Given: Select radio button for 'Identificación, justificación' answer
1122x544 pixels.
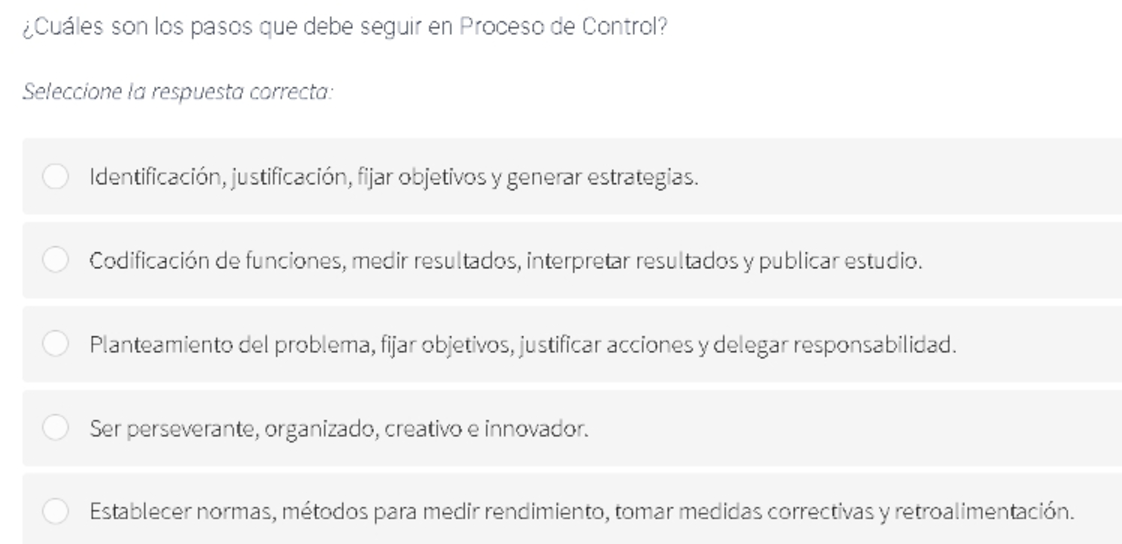Looking at the screenshot, I should [55, 176].
